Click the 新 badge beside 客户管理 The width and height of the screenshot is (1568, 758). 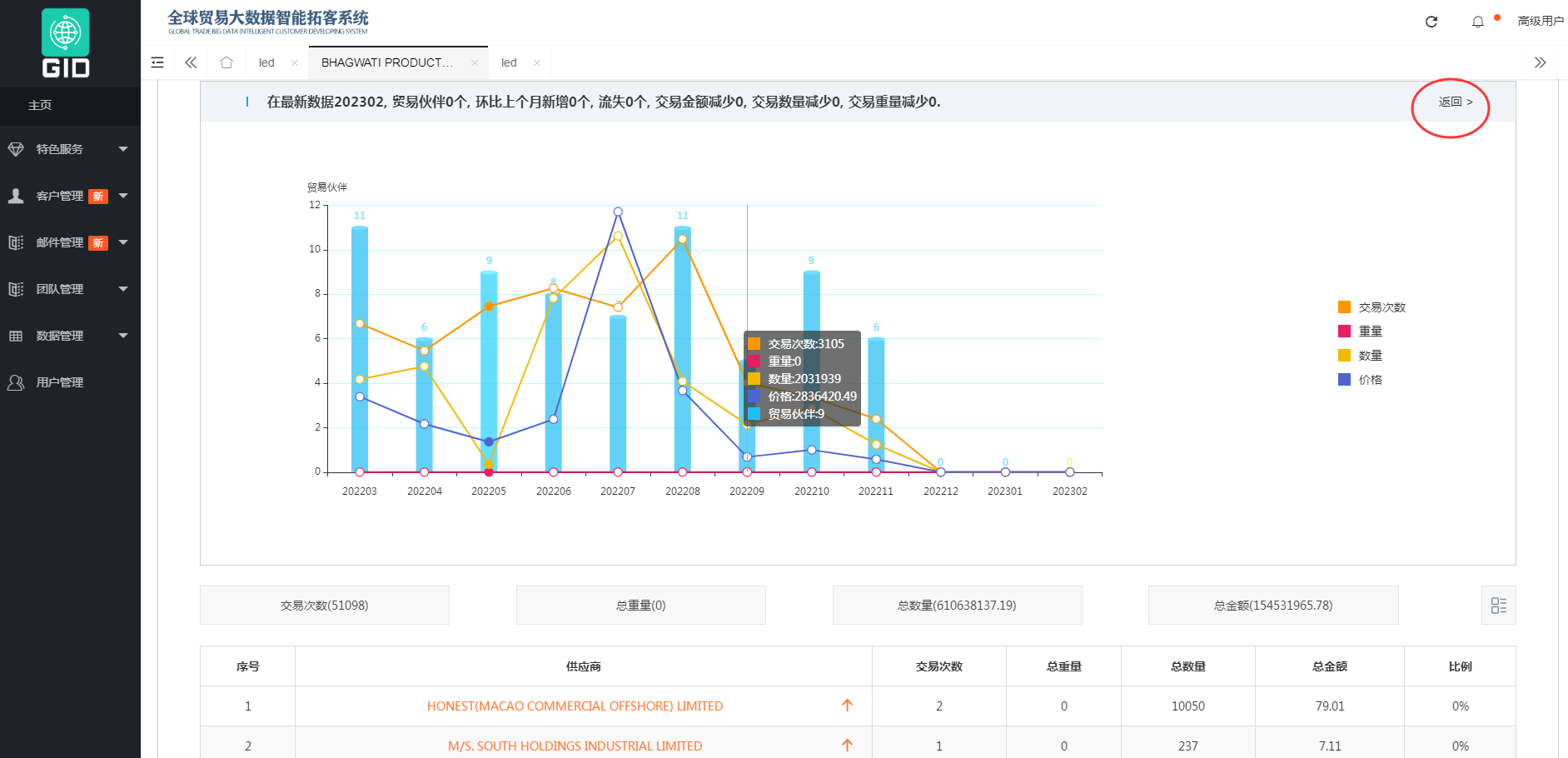pyautogui.click(x=98, y=197)
